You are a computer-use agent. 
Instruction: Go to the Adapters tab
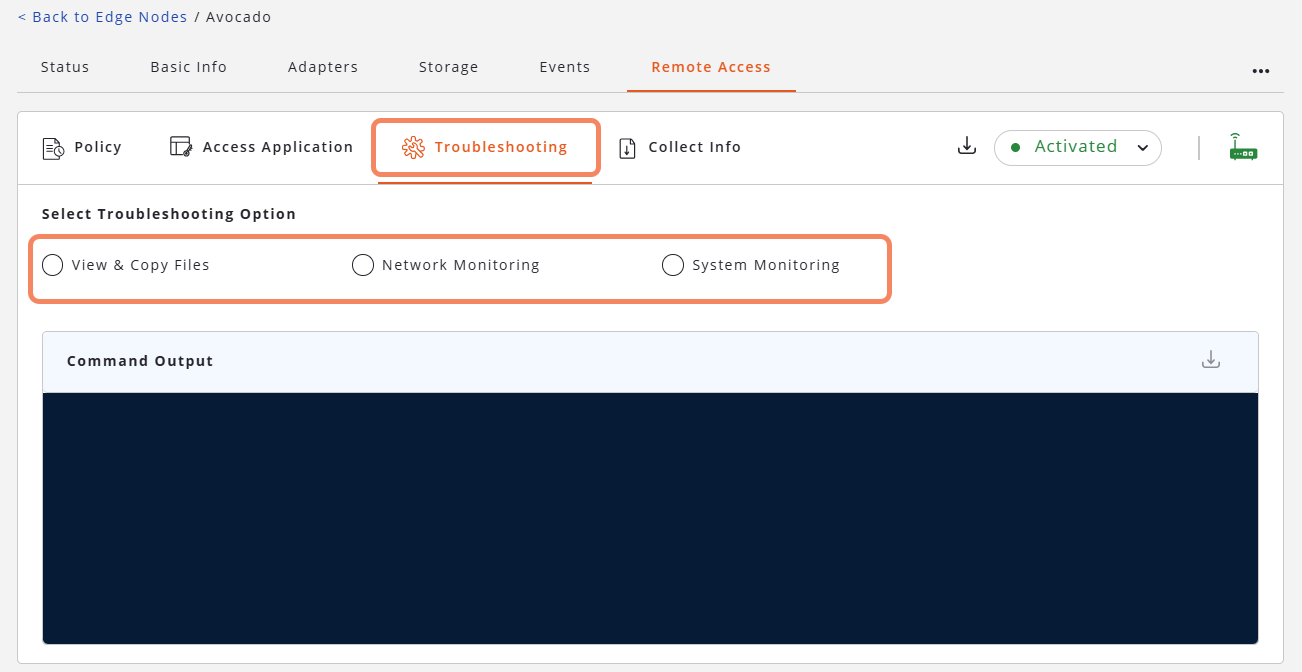pos(323,67)
